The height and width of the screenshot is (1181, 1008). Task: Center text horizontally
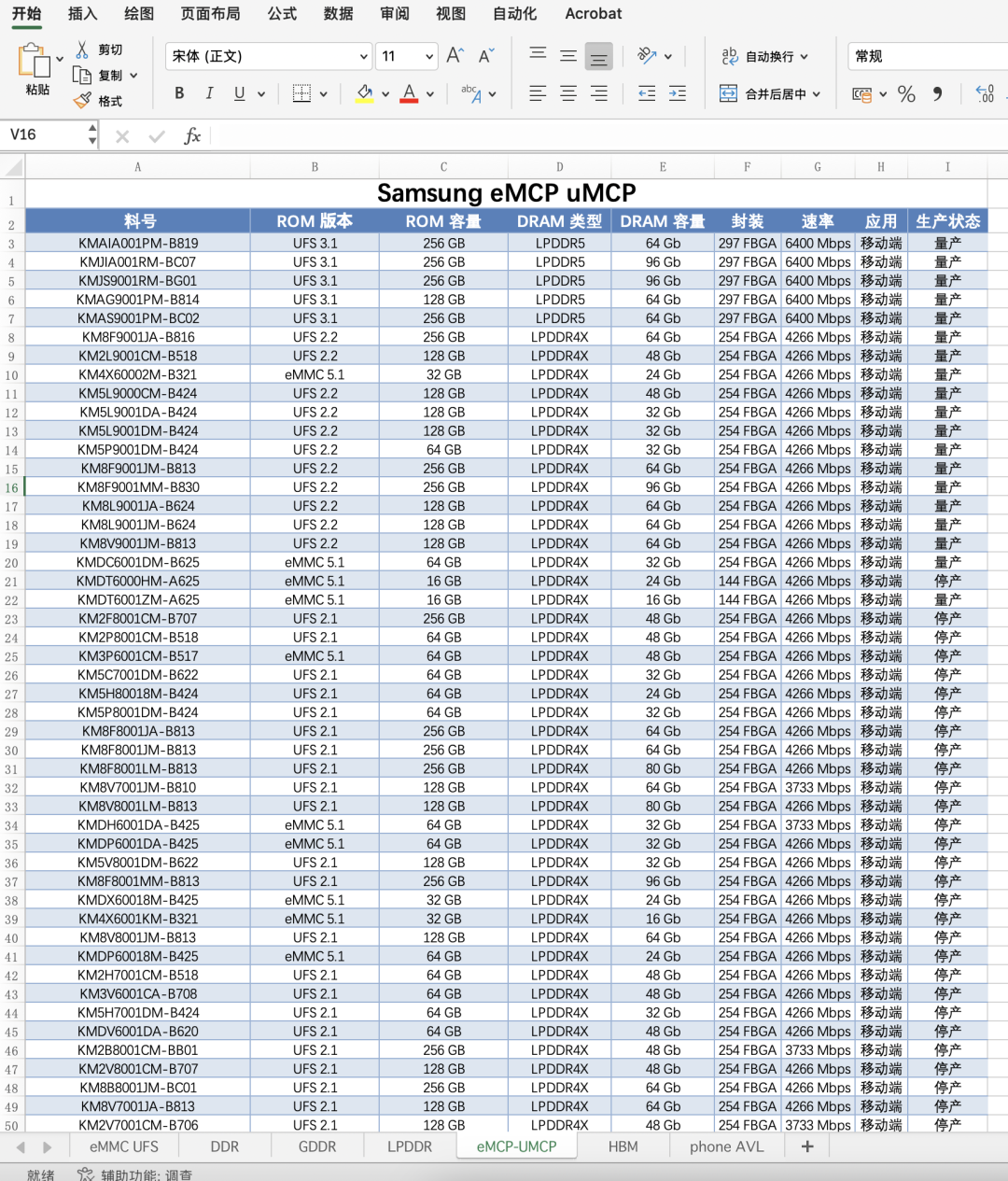(x=568, y=93)
